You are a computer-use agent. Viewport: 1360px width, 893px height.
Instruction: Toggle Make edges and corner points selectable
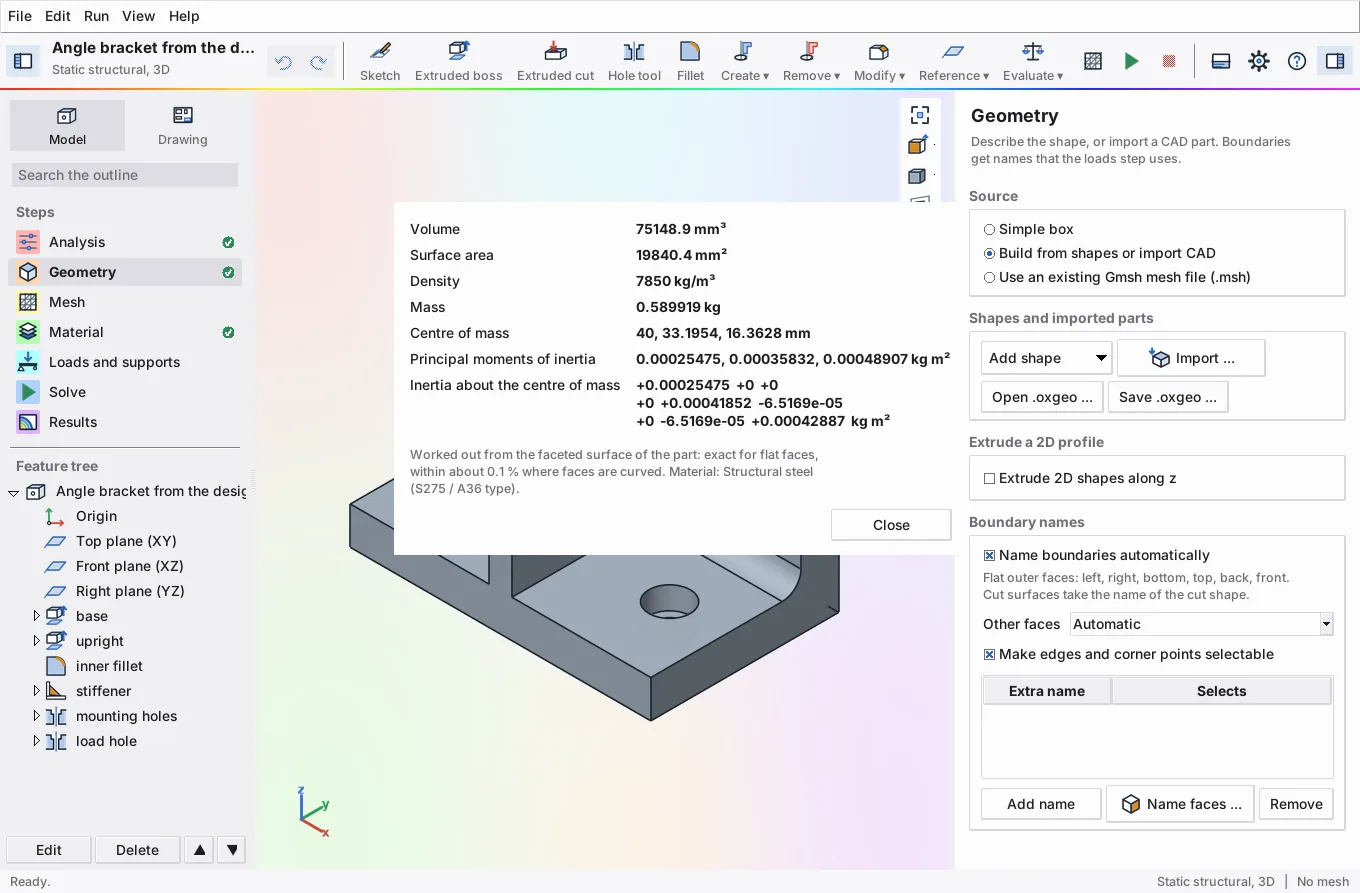[1128, 654]
